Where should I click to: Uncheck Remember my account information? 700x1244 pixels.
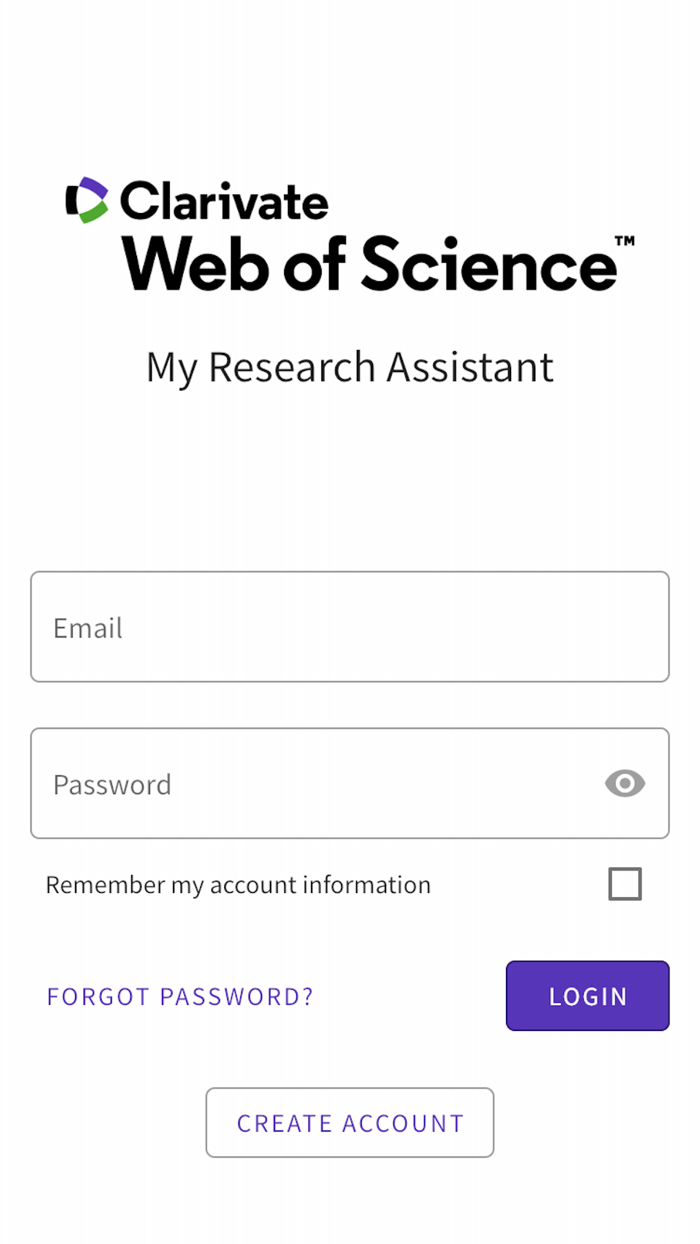(625, 883)
